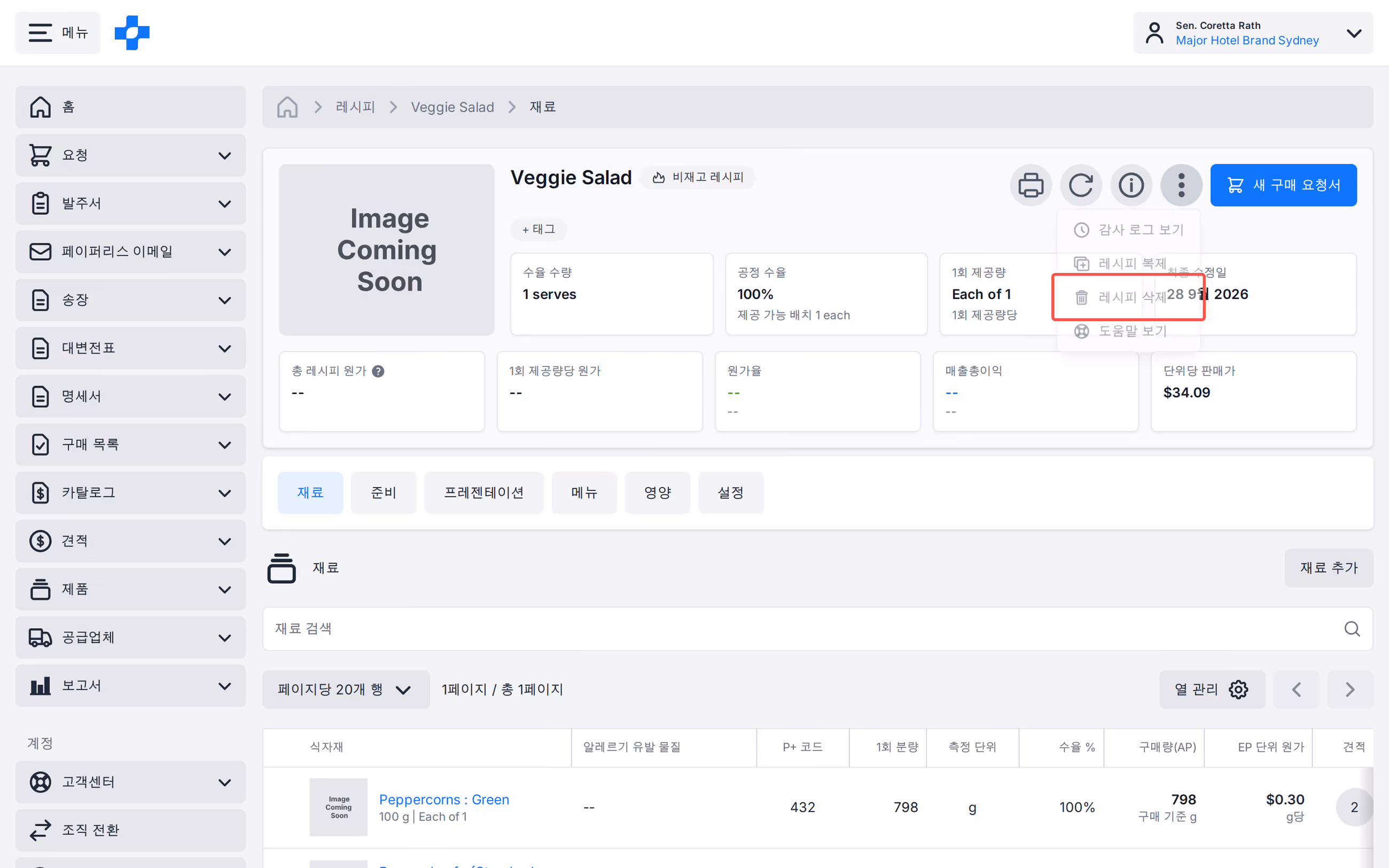The height and width of the screenshot is (868, 1389).
Task: Open 공급업체 in the sidebar
Action: [130, 637]
